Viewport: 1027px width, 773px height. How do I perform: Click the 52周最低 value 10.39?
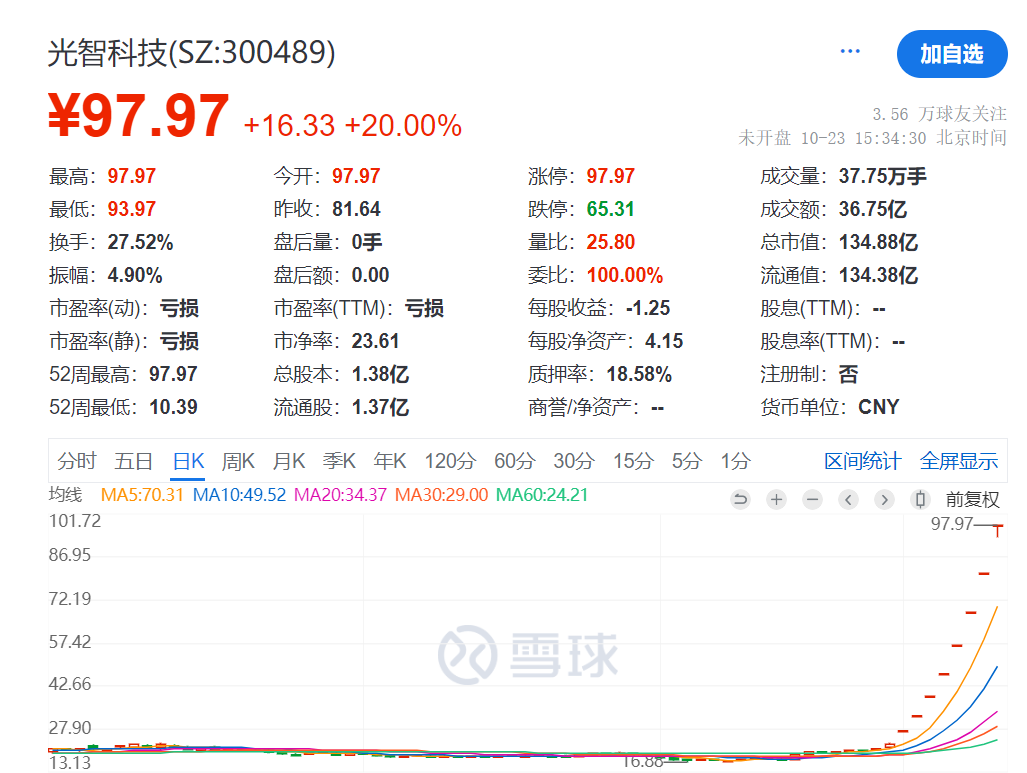coord(174,407)
